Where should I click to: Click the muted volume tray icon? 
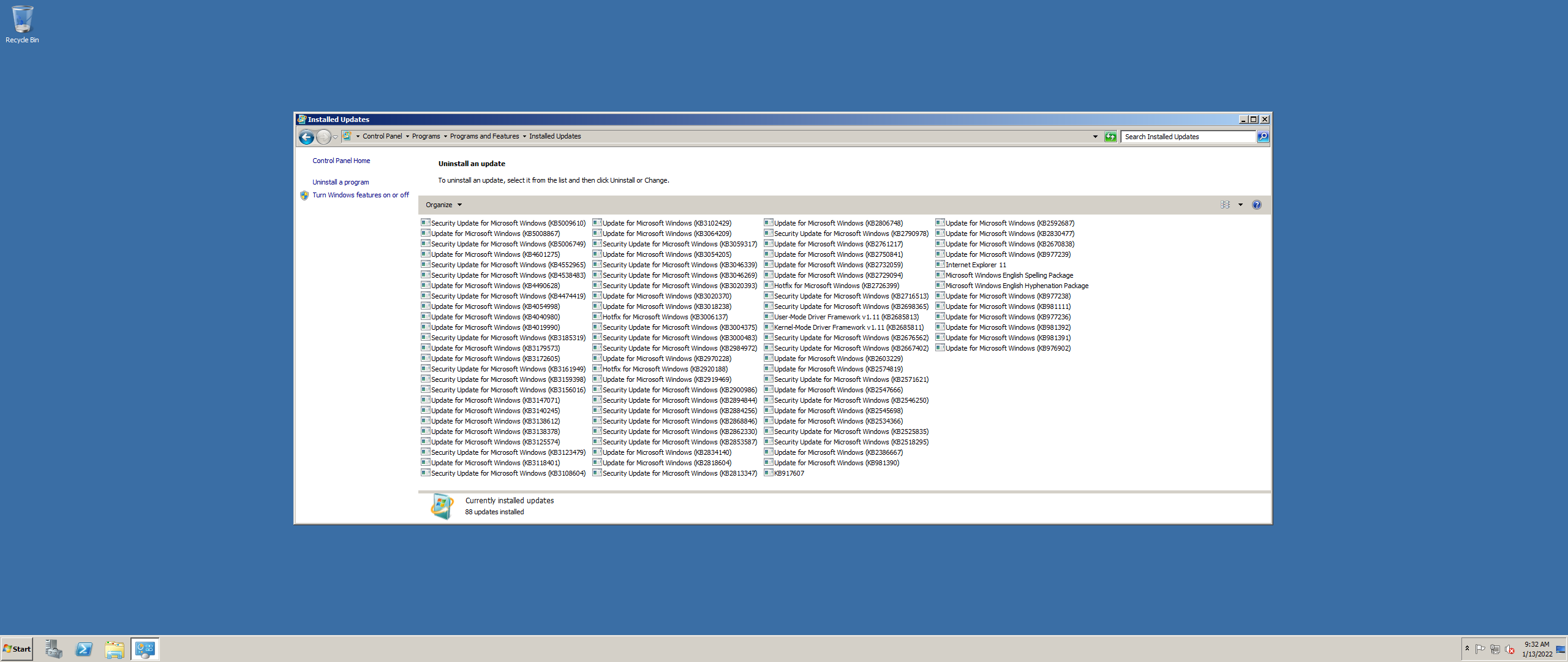(x=1510, y=649)
